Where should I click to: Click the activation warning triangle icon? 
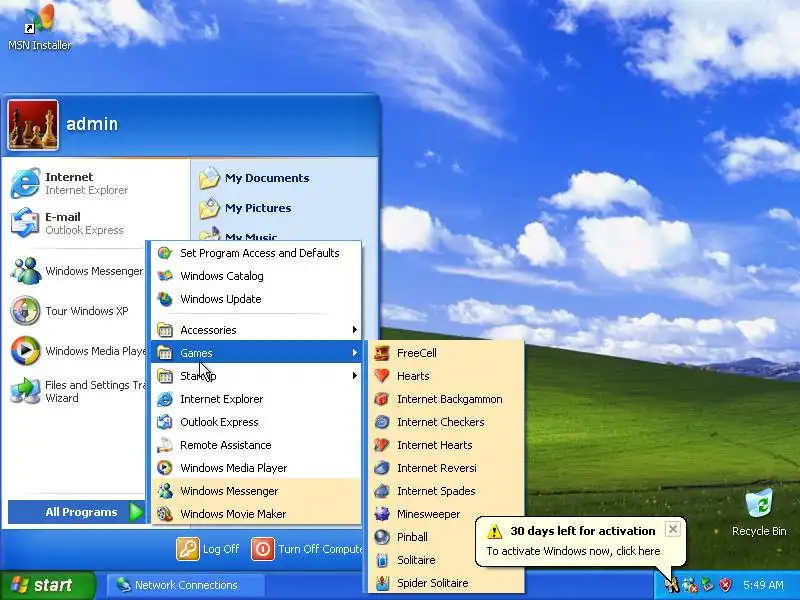point(494,532)
